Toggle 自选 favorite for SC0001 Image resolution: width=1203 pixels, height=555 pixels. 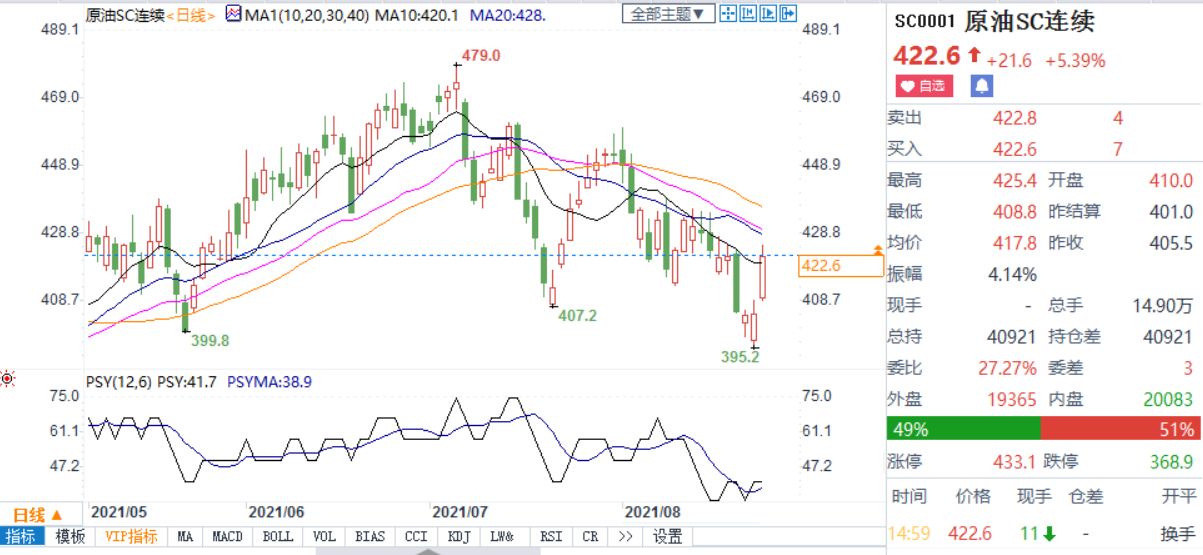click(x=925, y=86)
